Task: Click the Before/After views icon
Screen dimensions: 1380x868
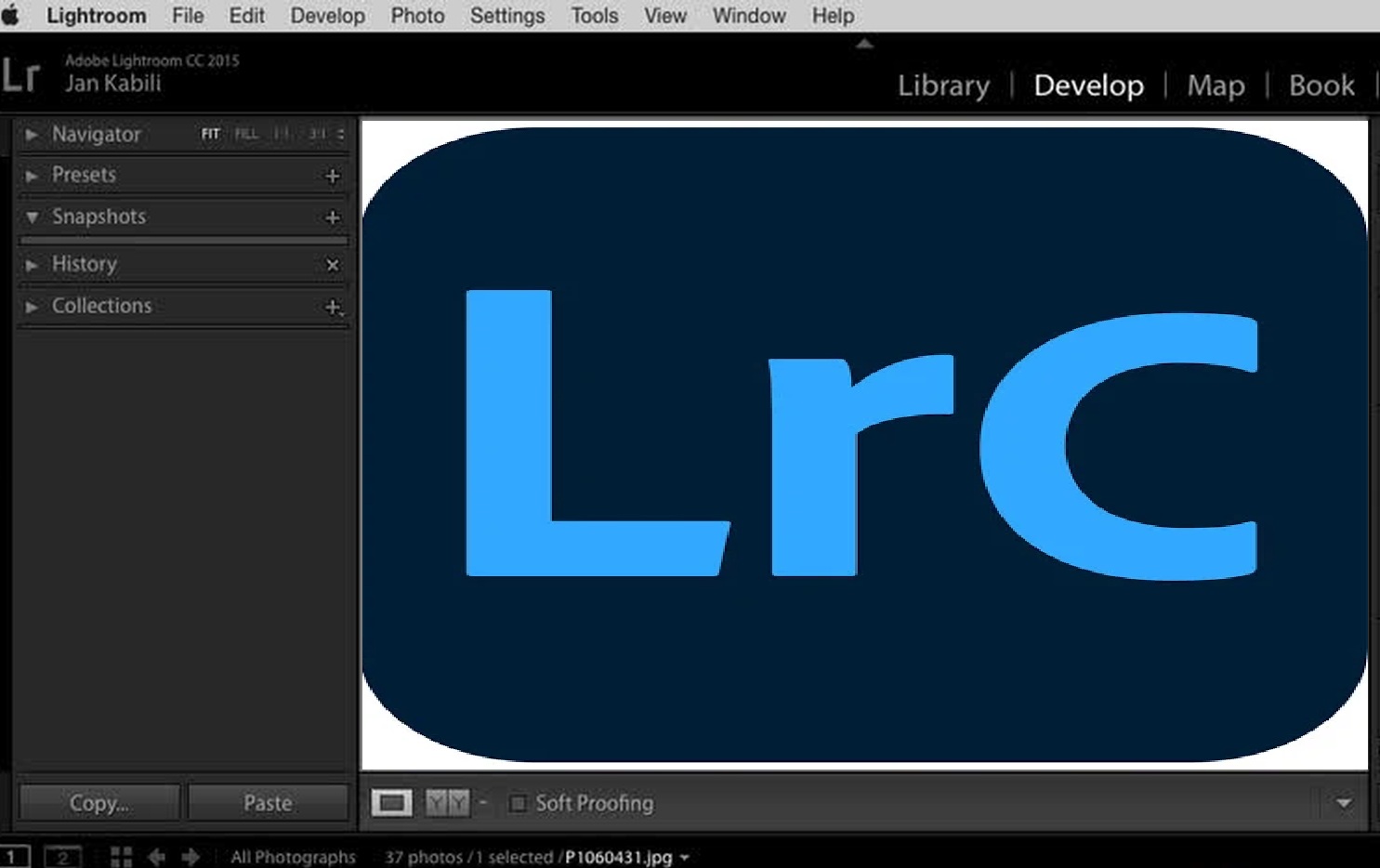Action: click(x=447, y=802)
